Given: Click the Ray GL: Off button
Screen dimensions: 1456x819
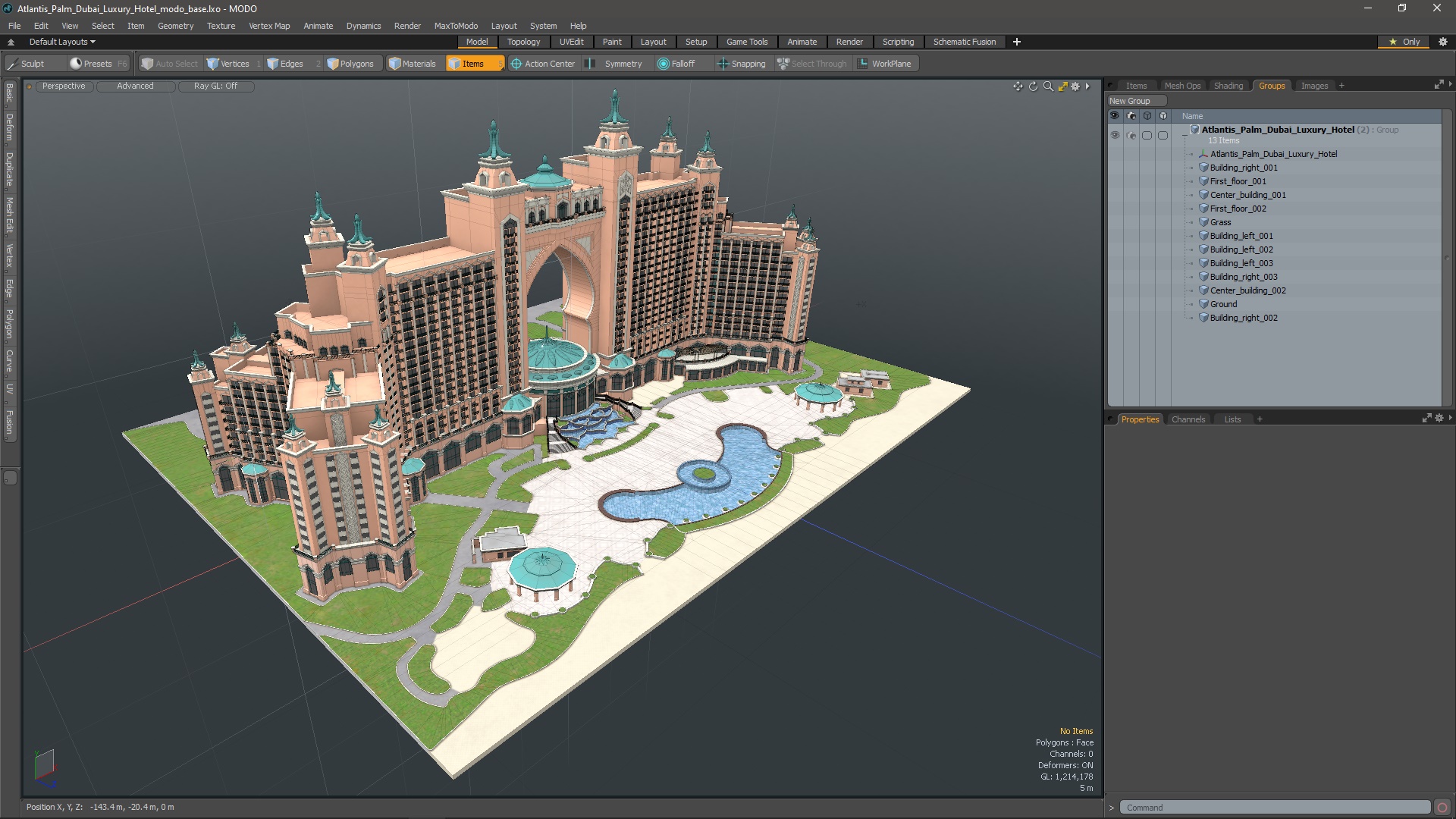Looking at the screenshot, I should coord(215,86).
